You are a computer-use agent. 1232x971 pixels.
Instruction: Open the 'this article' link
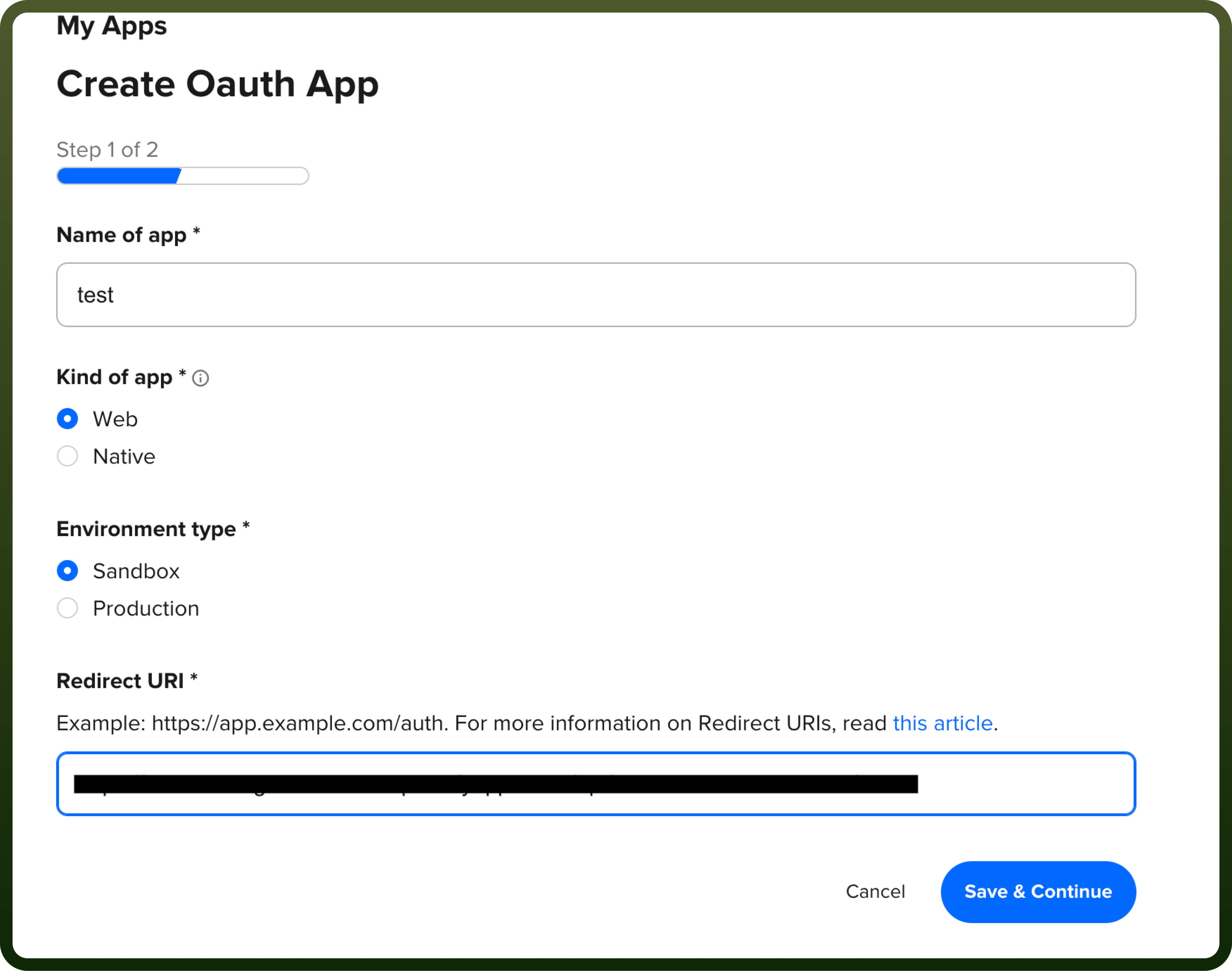click(x=943, y=723)
